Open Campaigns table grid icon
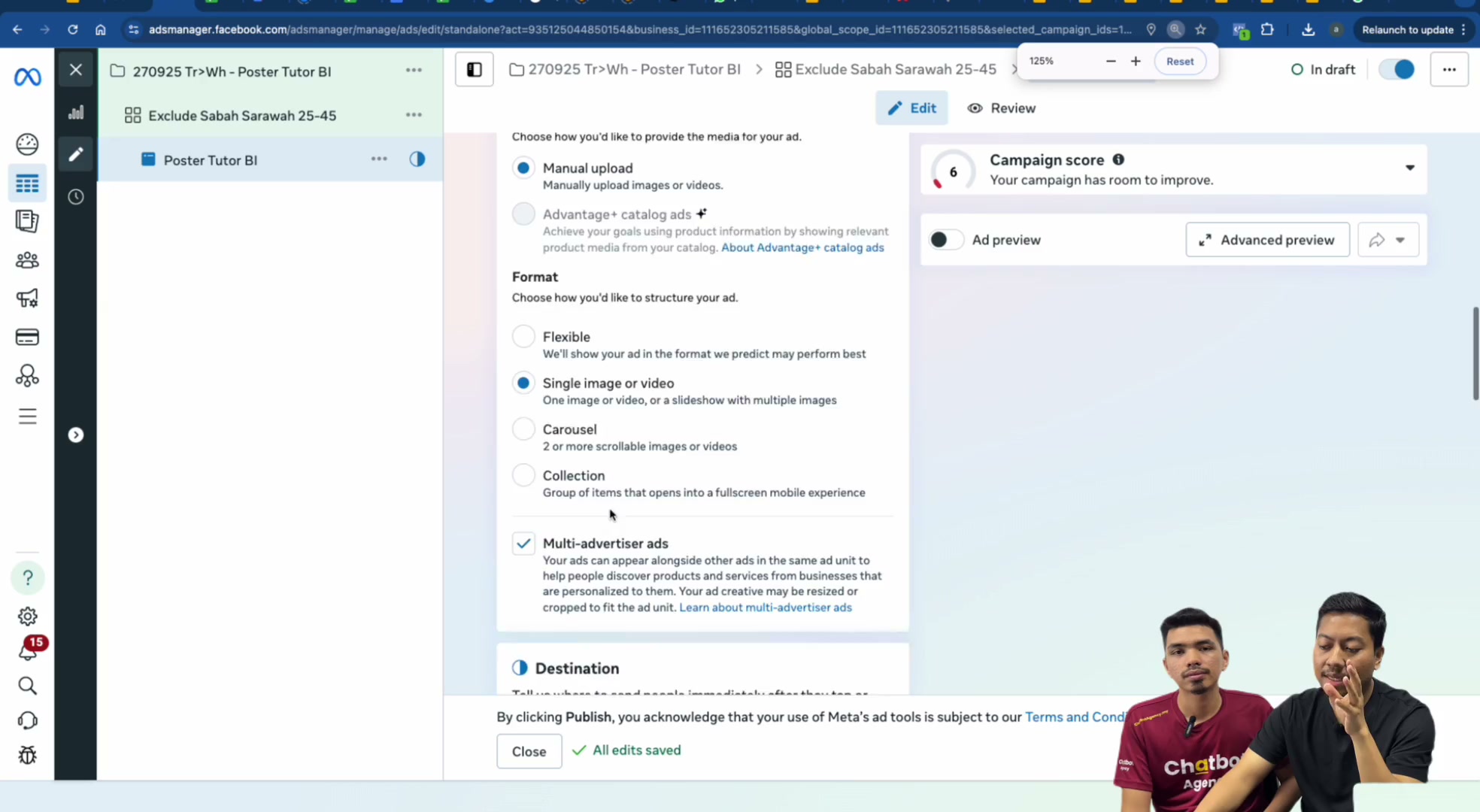1480x812 pixels. pos(27,183)
